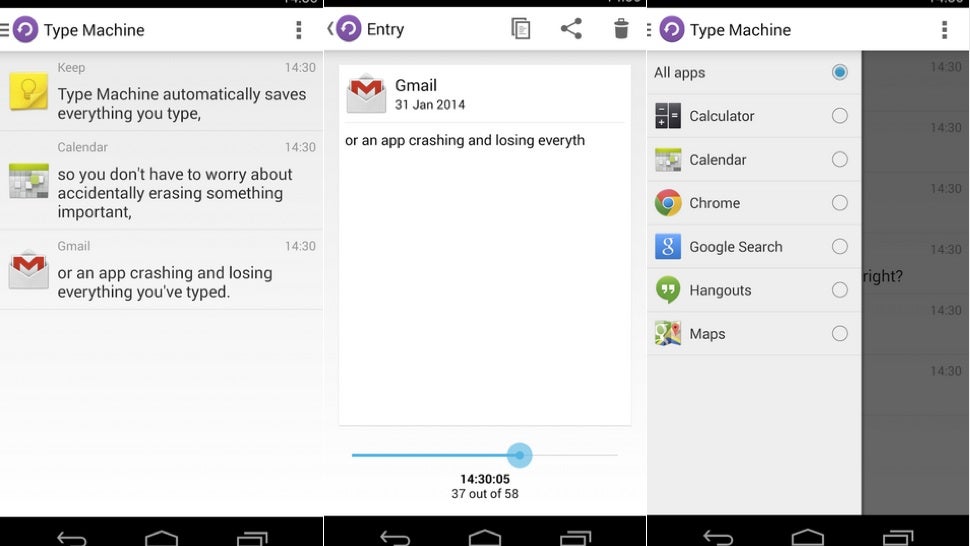Image resolution: width=970 pixels, height=546 pixels.
Task: Tap Type Machine logo in right screen header
Action: (x=672, y=30)
